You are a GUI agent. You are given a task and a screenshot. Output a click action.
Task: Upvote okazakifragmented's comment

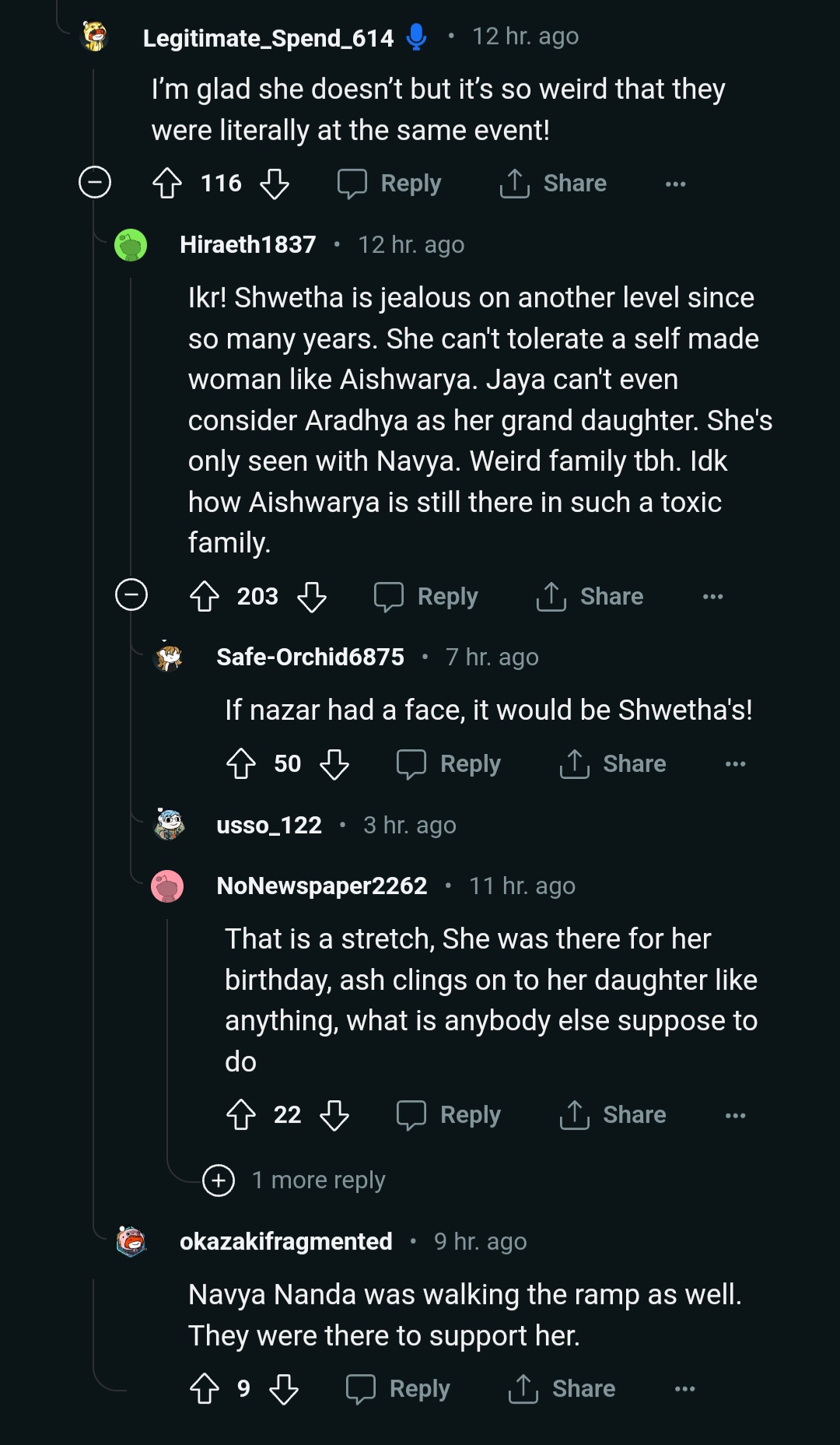point(205,1389)
